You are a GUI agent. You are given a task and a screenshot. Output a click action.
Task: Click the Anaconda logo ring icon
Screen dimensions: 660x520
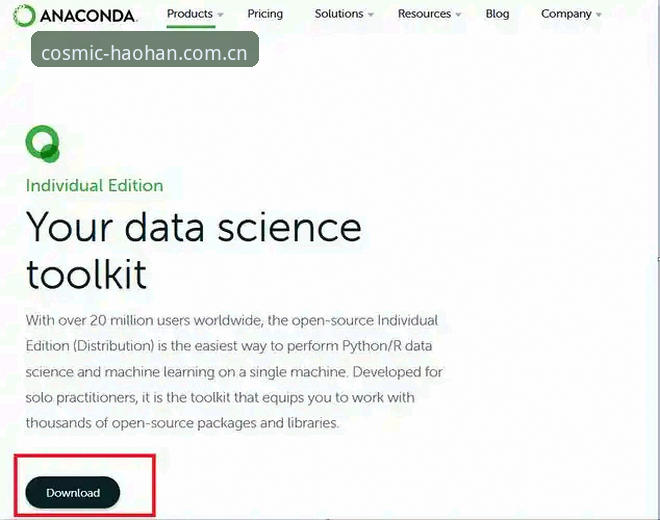click(24, 16)
